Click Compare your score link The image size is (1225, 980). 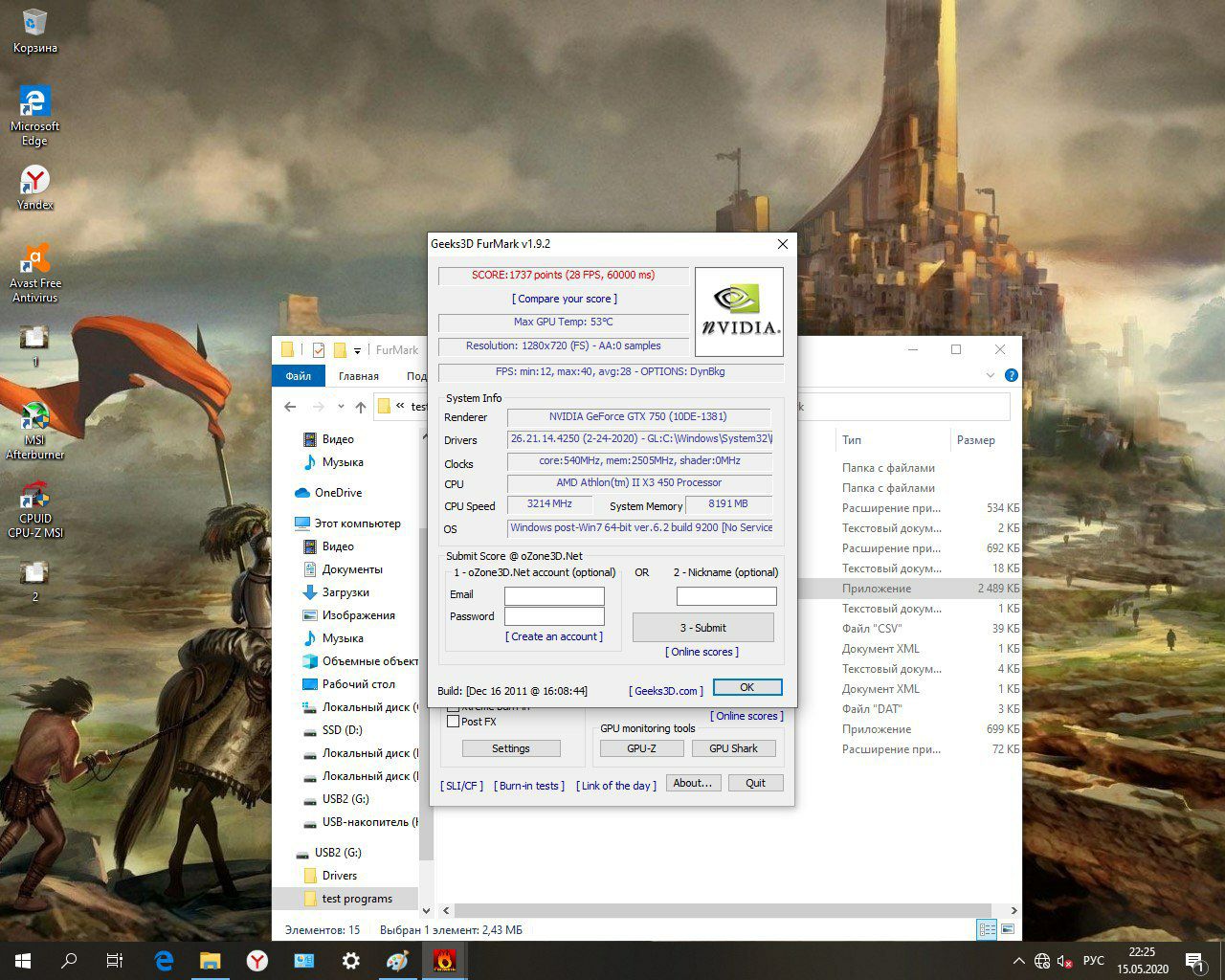[x=565, y=299]
